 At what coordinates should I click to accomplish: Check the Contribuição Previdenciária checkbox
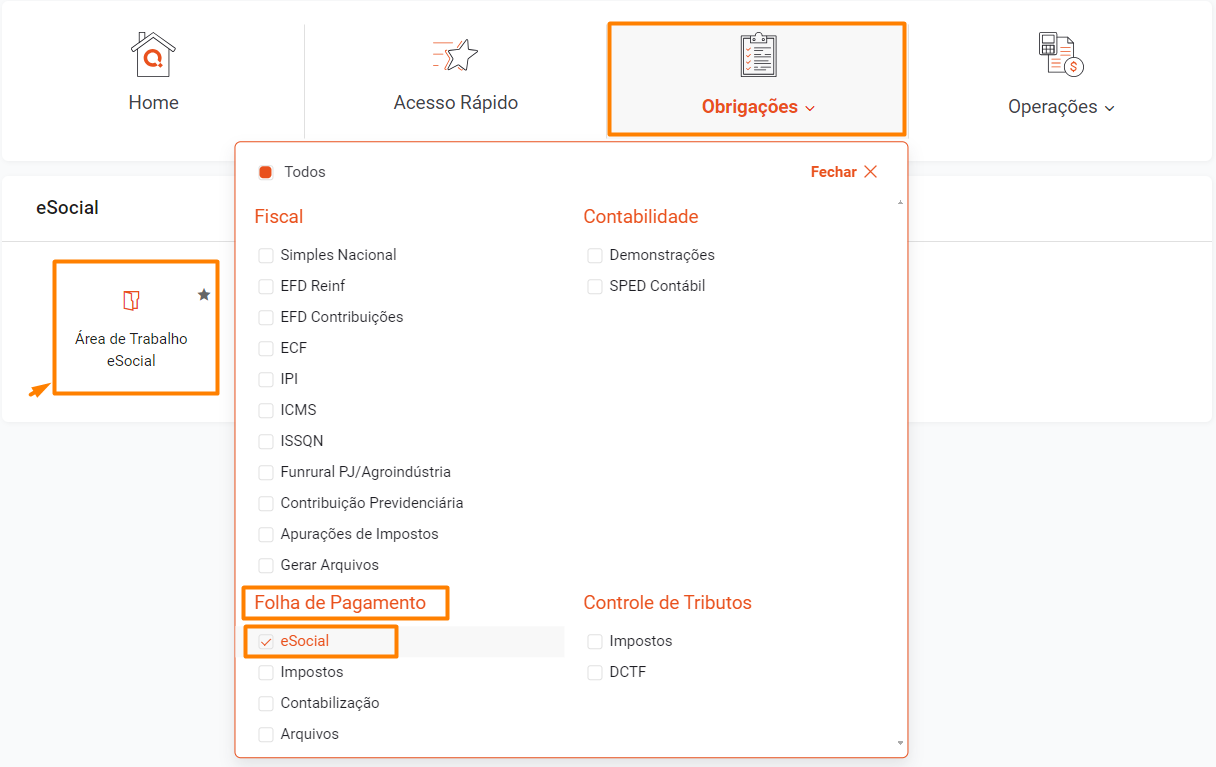[x=266, y=503]
